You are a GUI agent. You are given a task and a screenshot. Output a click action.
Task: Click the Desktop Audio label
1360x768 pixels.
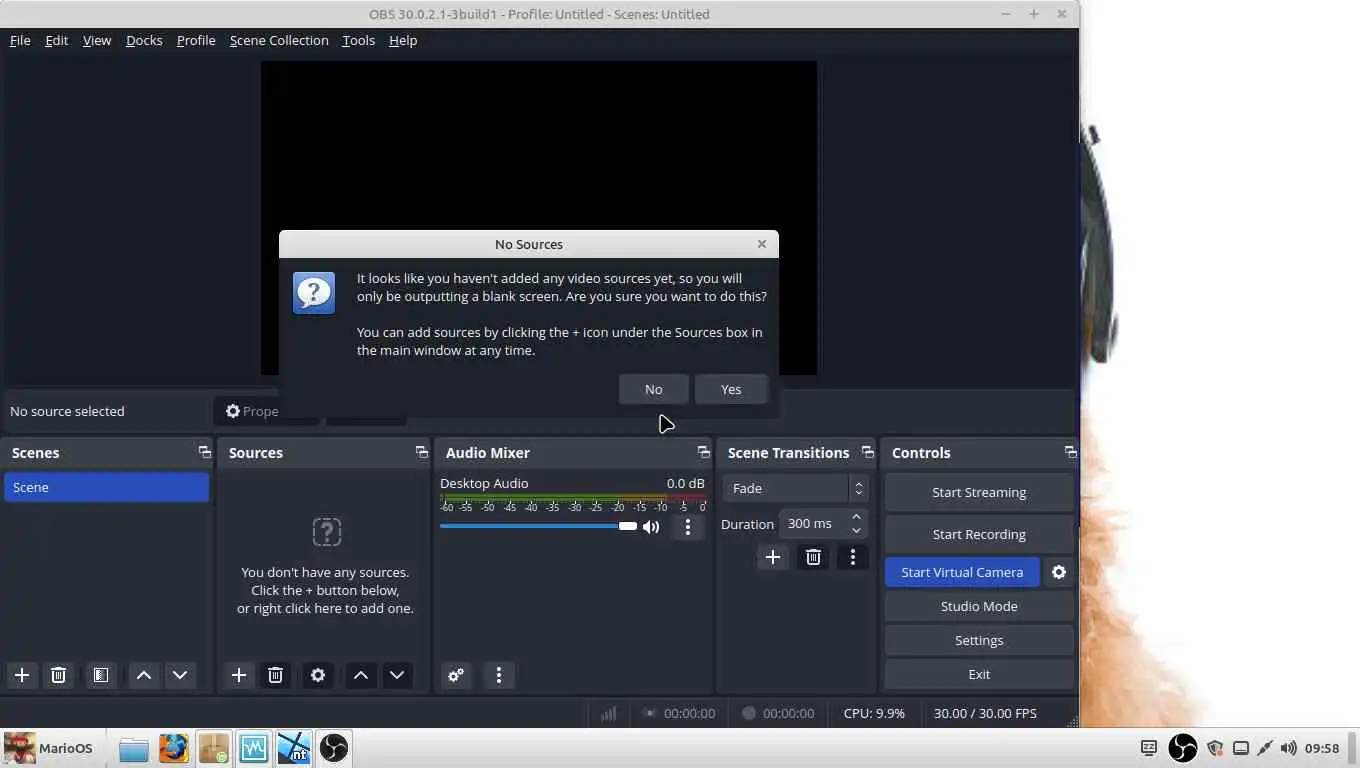(x=484, y=483)
